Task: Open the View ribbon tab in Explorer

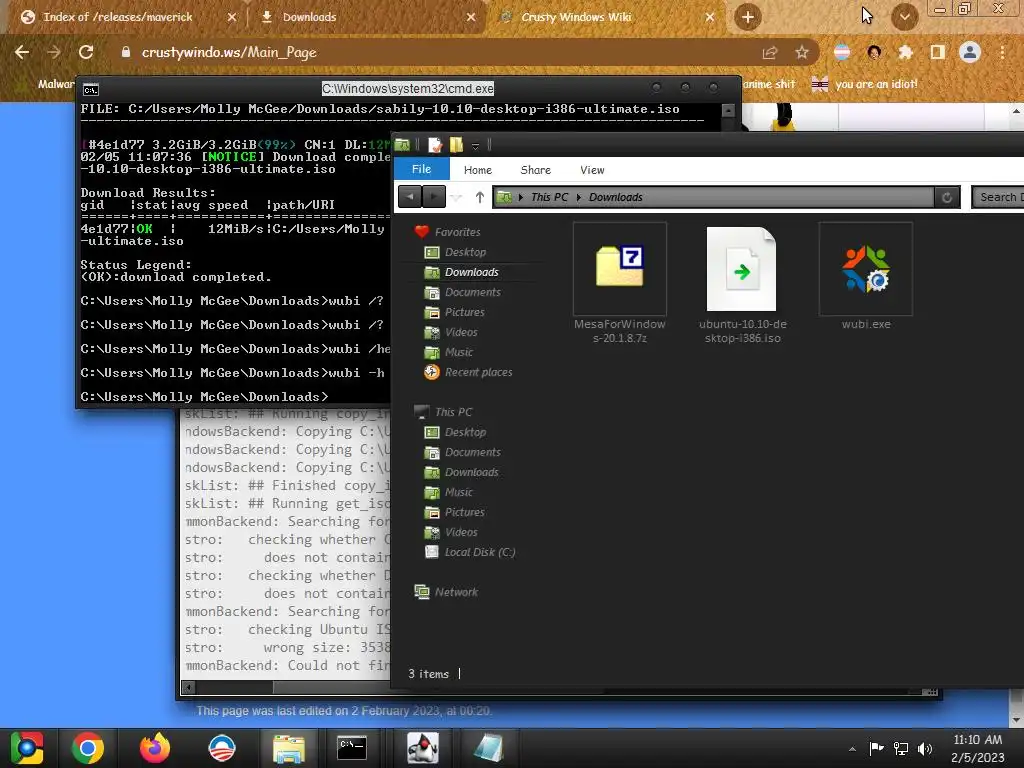Action: [592, 170]
